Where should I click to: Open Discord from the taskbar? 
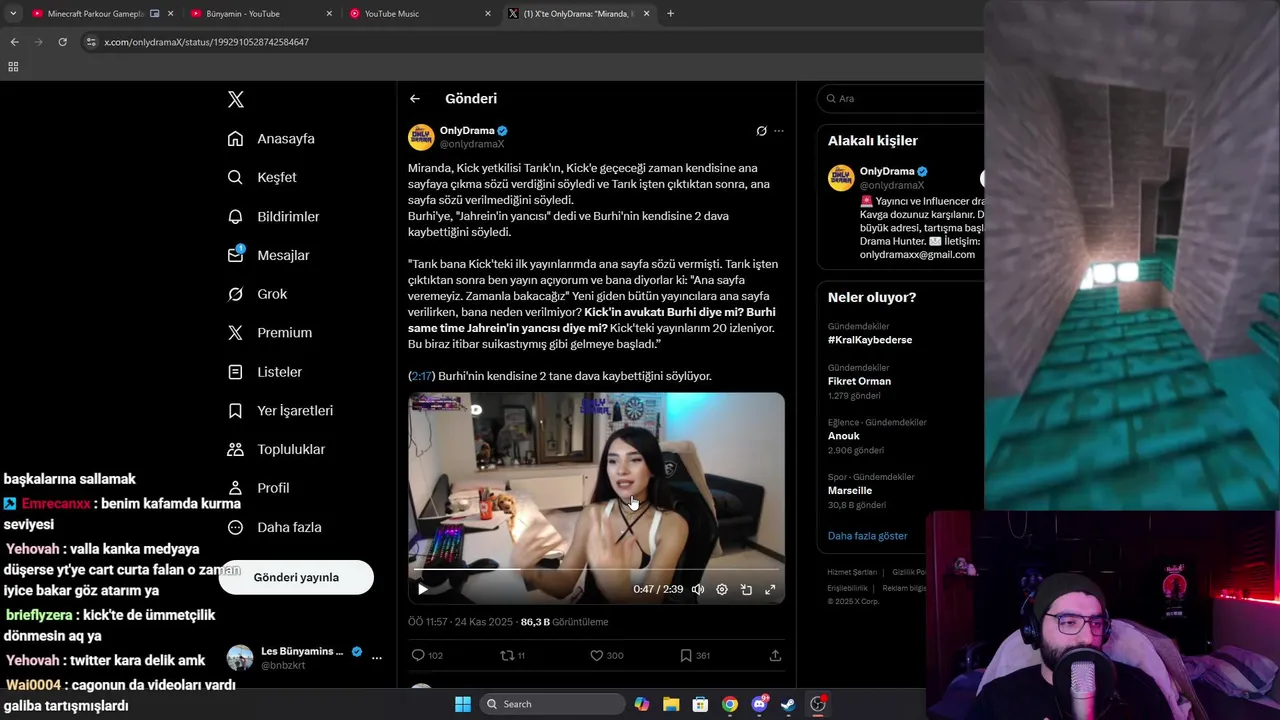(x=759, y=704)
